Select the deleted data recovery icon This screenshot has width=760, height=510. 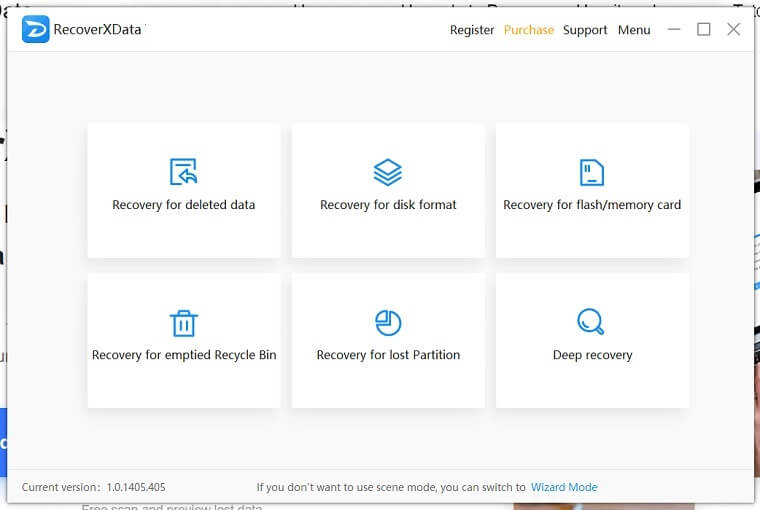point(183,172)
